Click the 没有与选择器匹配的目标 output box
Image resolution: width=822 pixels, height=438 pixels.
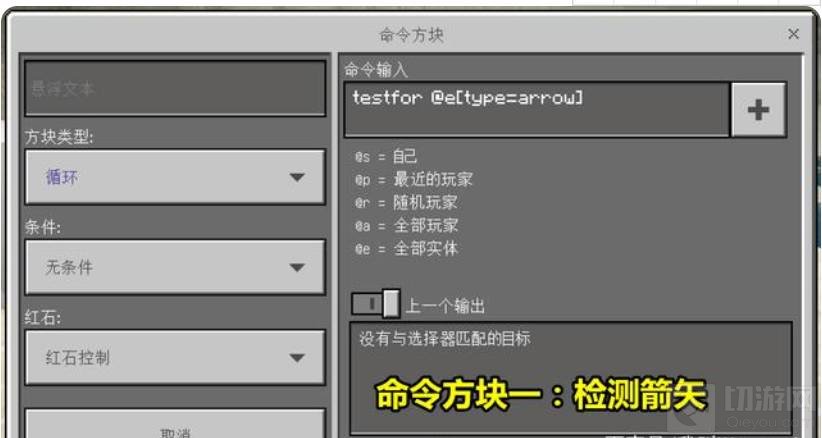coord(571,378)
